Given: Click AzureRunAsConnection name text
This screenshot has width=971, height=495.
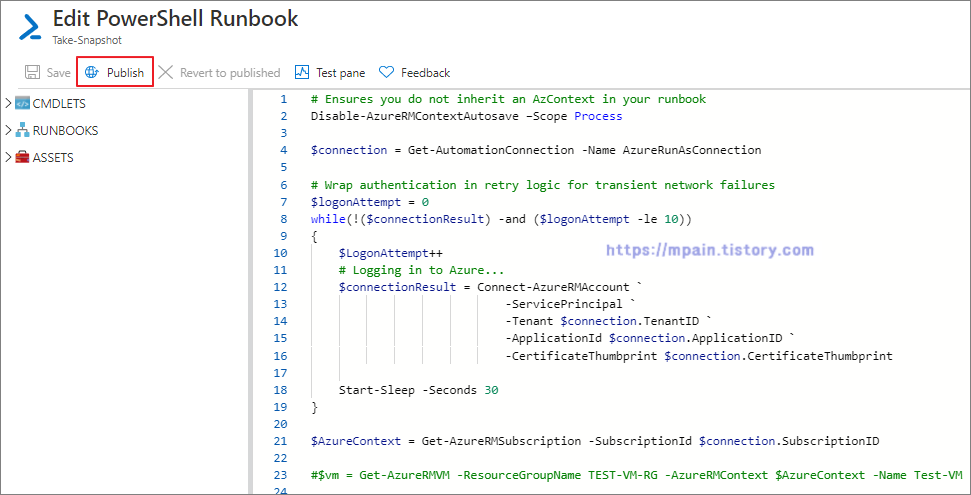Looking at the screenshot, I should point(691,150).
